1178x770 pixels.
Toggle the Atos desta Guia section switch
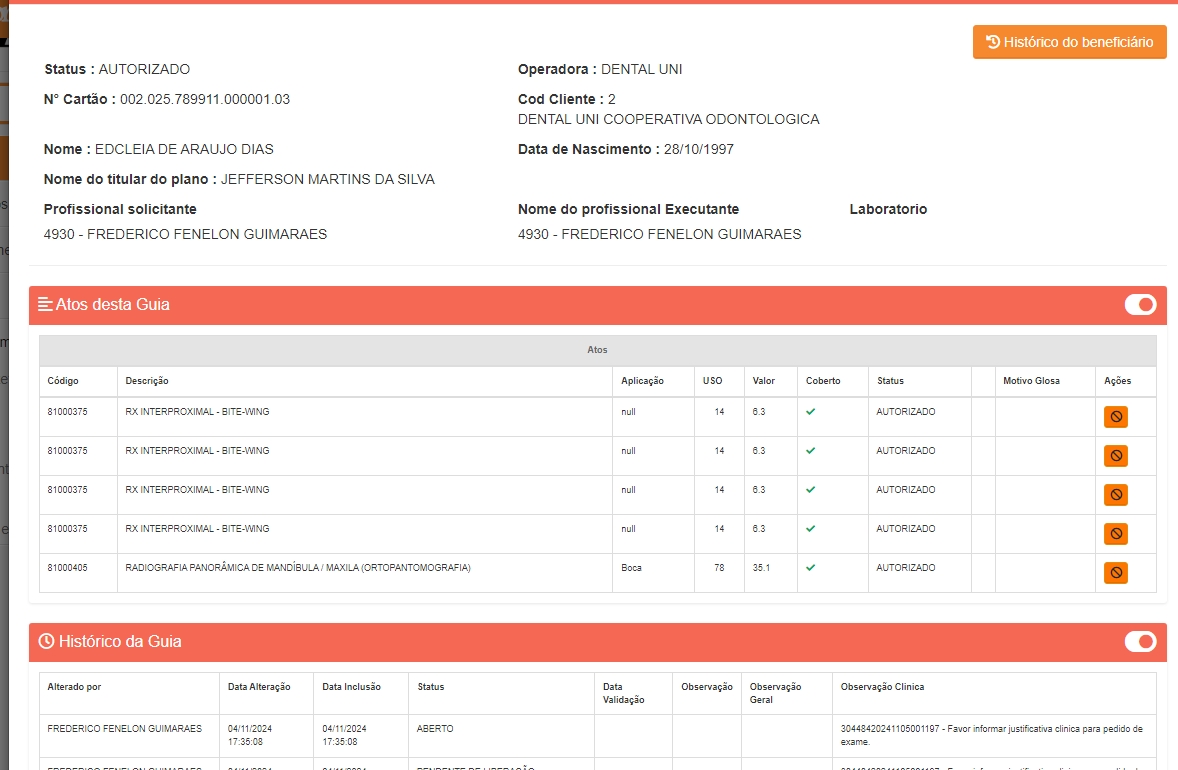pos(1140,305)
